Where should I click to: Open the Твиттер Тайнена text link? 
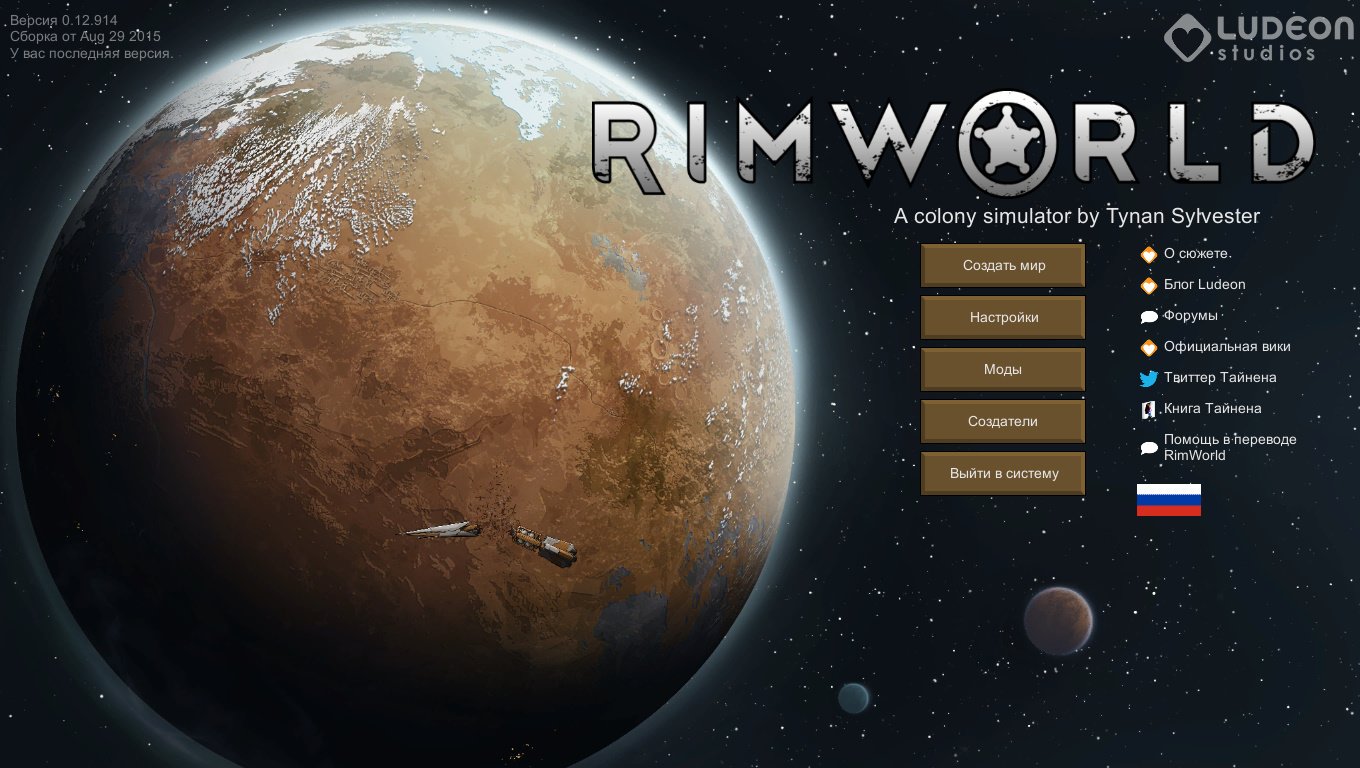(x=1219, y=378)
